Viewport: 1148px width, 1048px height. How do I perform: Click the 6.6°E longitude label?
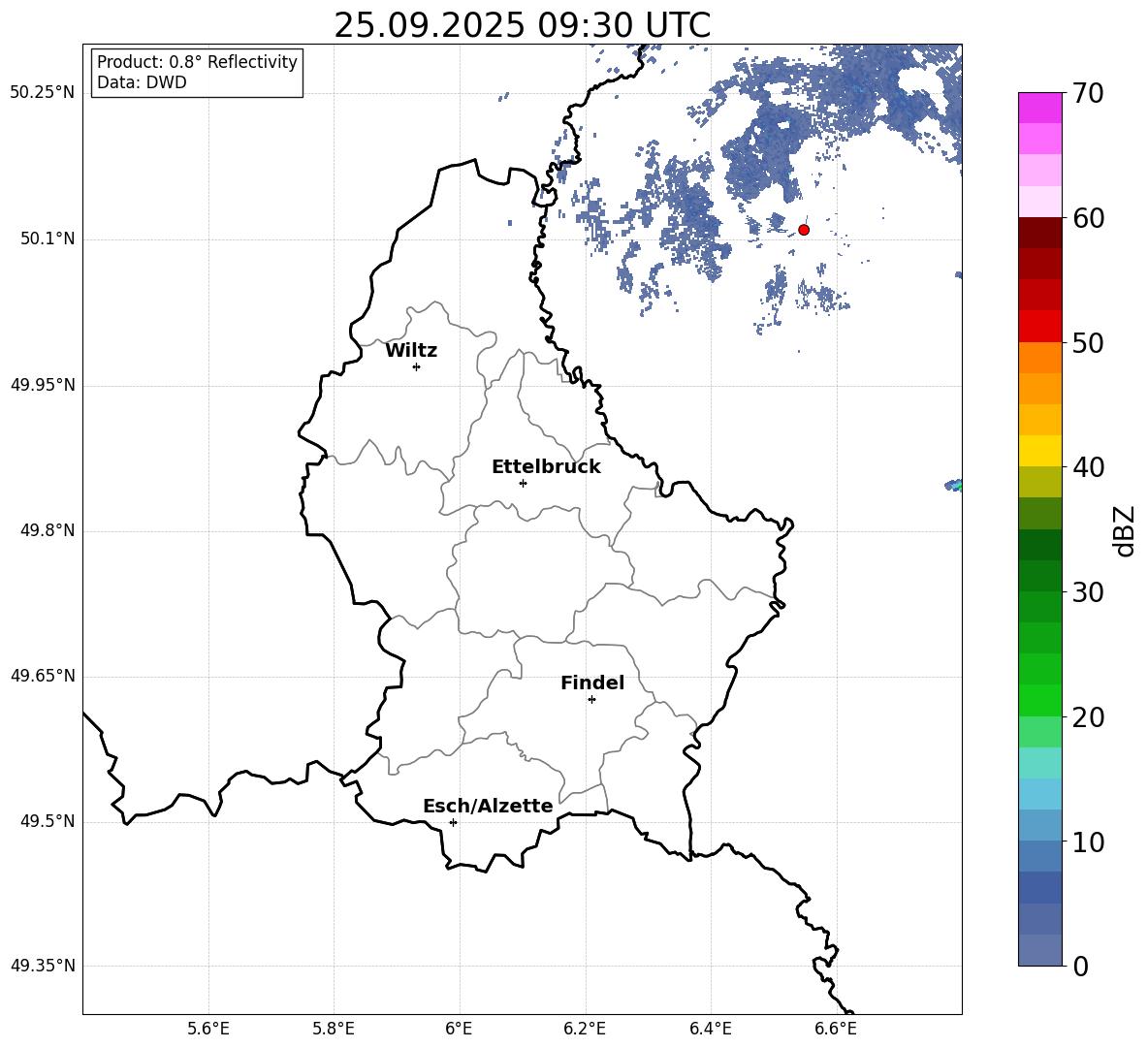click(836, 1029)
